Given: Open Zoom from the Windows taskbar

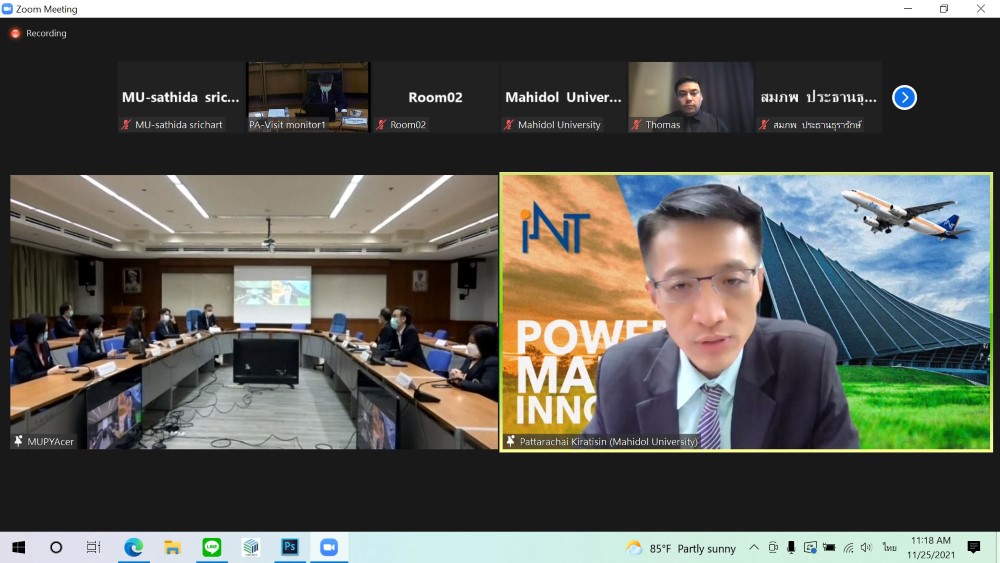Looking at the screenshot, I should pos(328,547).
